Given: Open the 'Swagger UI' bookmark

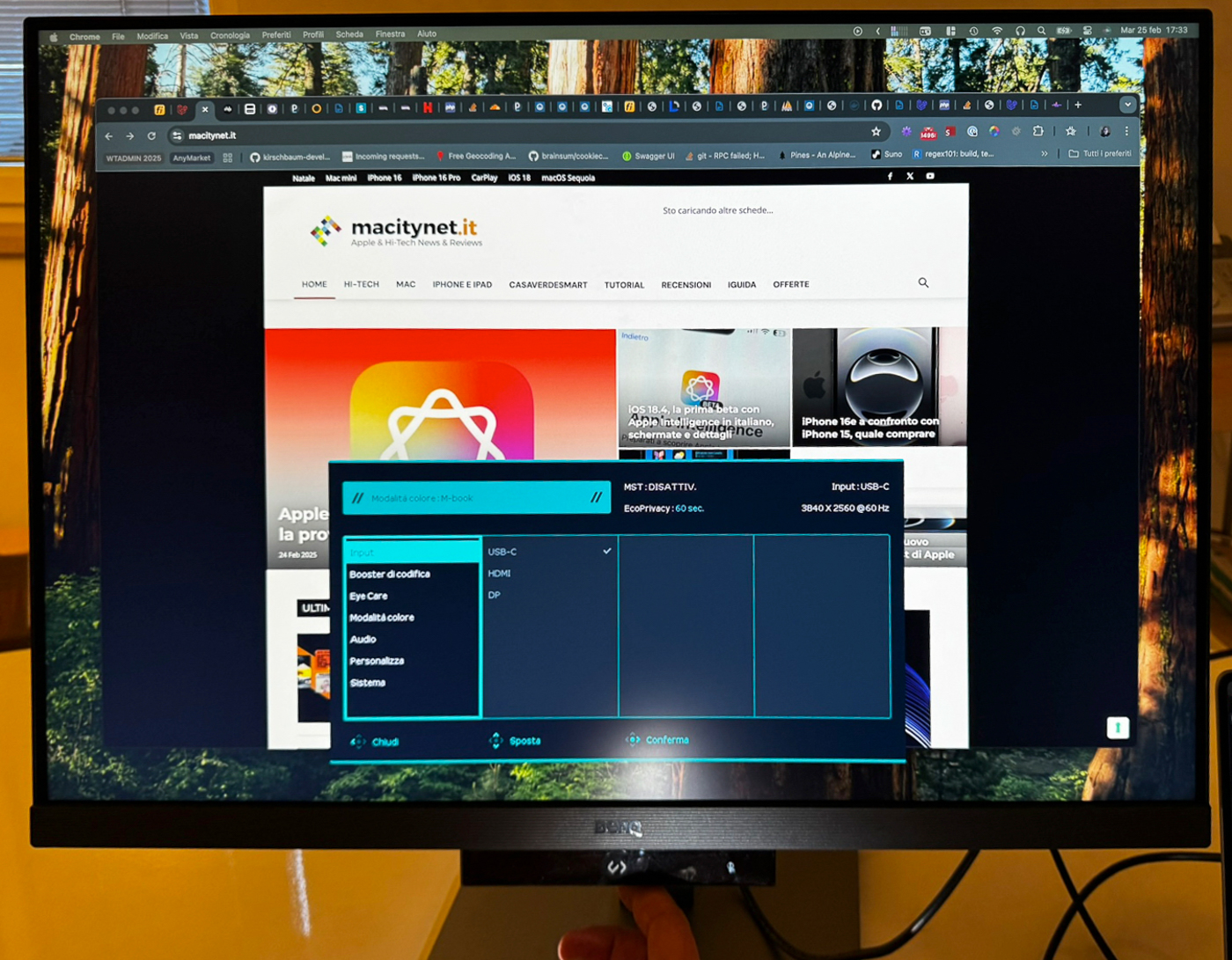Looking at the screenshot, I should pos(648,156).
